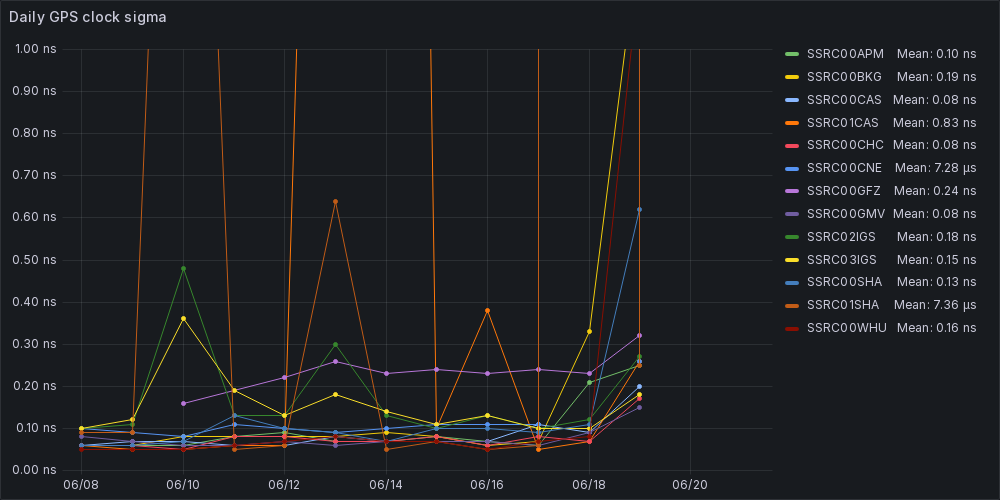Click blue data point at 0.62 ns

pos(639,210)
